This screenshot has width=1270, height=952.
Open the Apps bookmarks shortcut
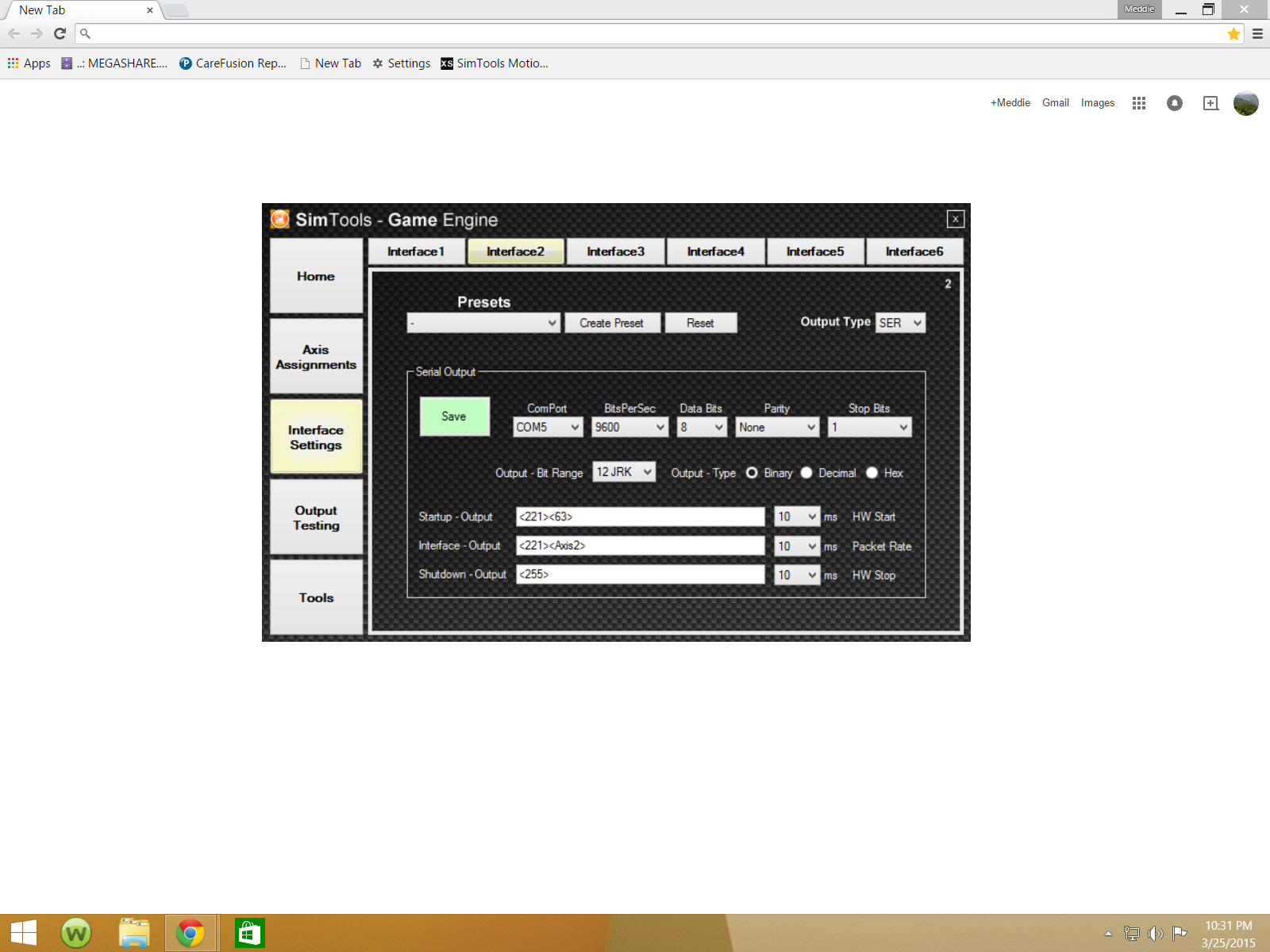[x=29, y=63]
